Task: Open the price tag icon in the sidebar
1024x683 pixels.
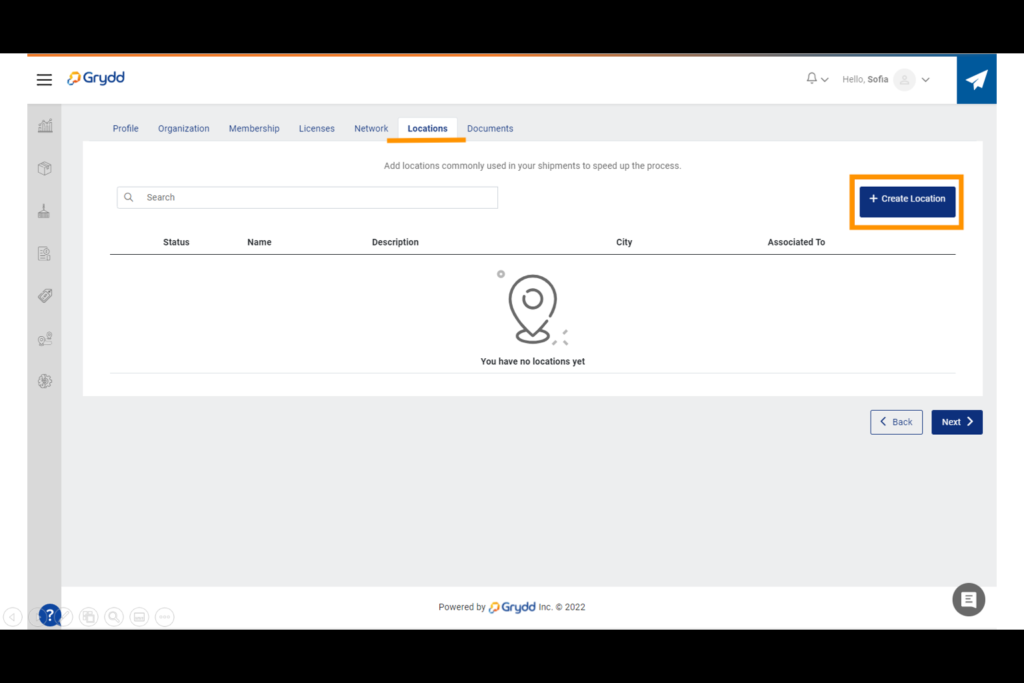Action: click(45, 296)
